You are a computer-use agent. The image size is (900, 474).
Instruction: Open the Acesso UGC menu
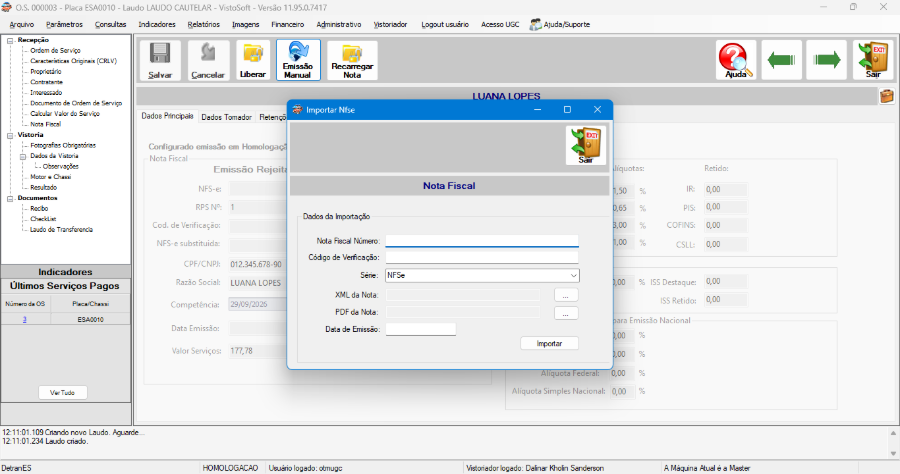pos(500,25)
